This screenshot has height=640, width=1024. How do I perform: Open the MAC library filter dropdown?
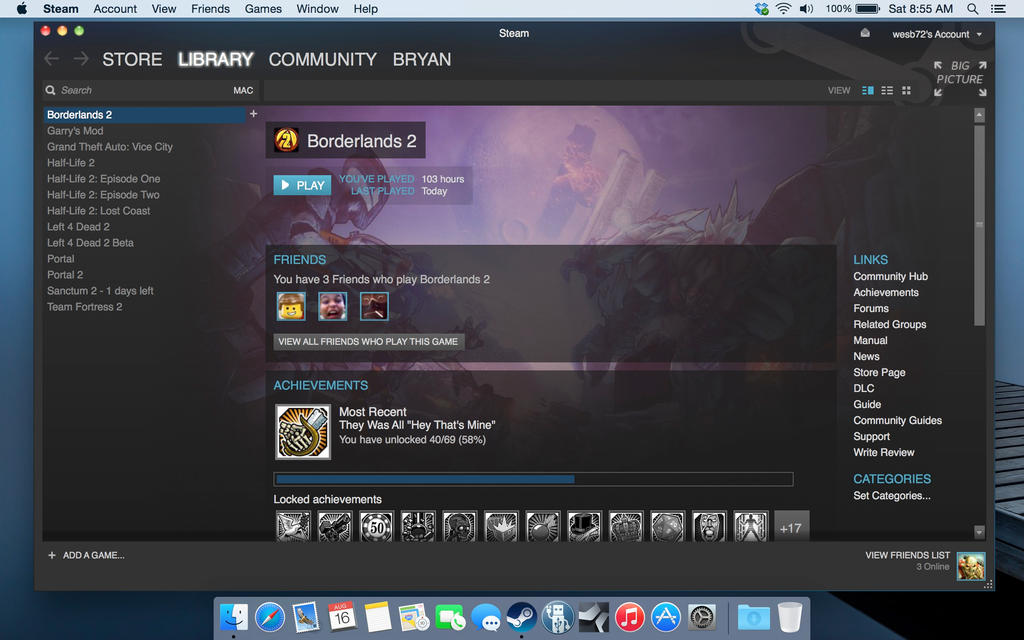[243, 90]
